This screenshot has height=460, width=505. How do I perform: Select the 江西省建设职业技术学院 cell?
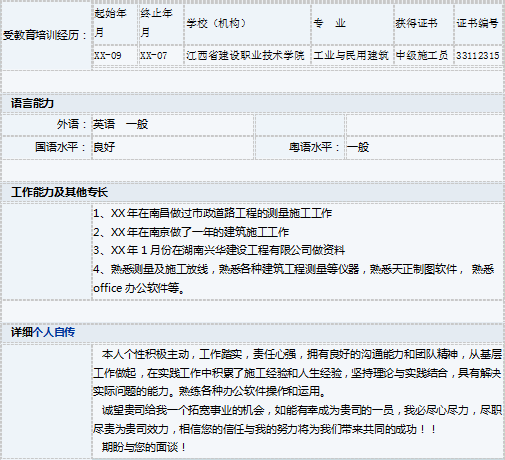(x=245, y=55)
